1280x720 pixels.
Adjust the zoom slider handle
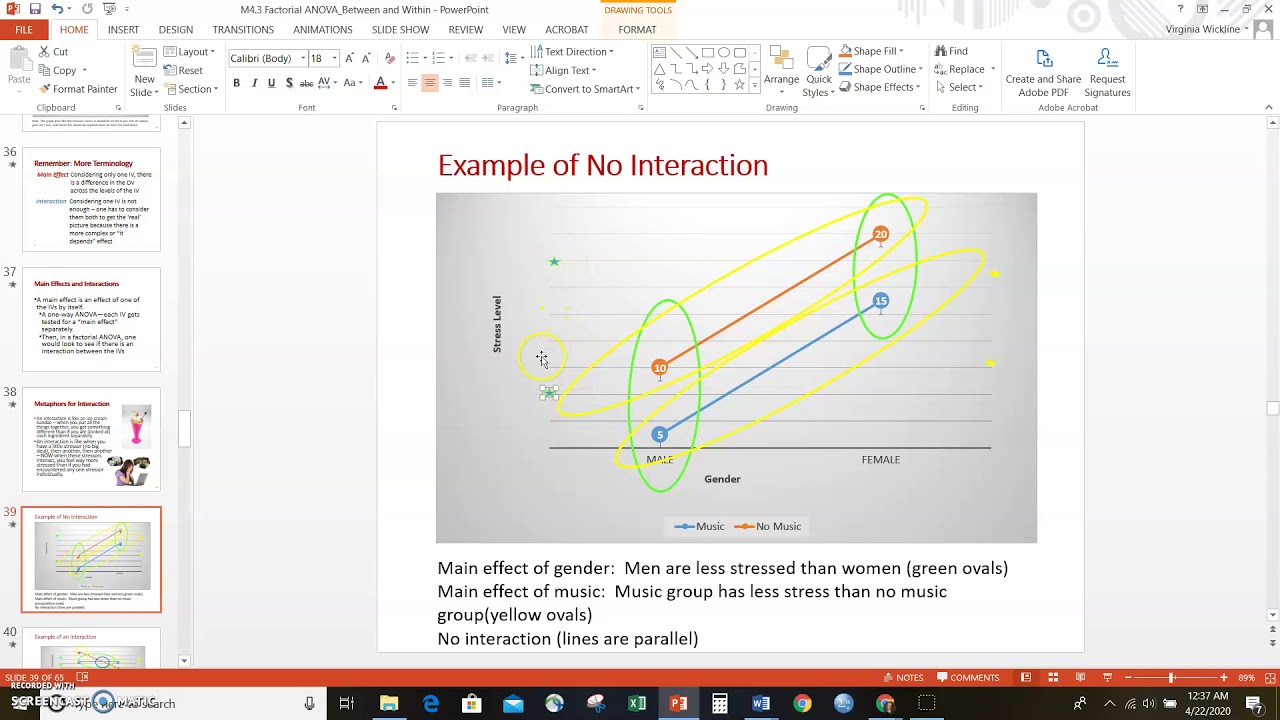click(1172, 677)
